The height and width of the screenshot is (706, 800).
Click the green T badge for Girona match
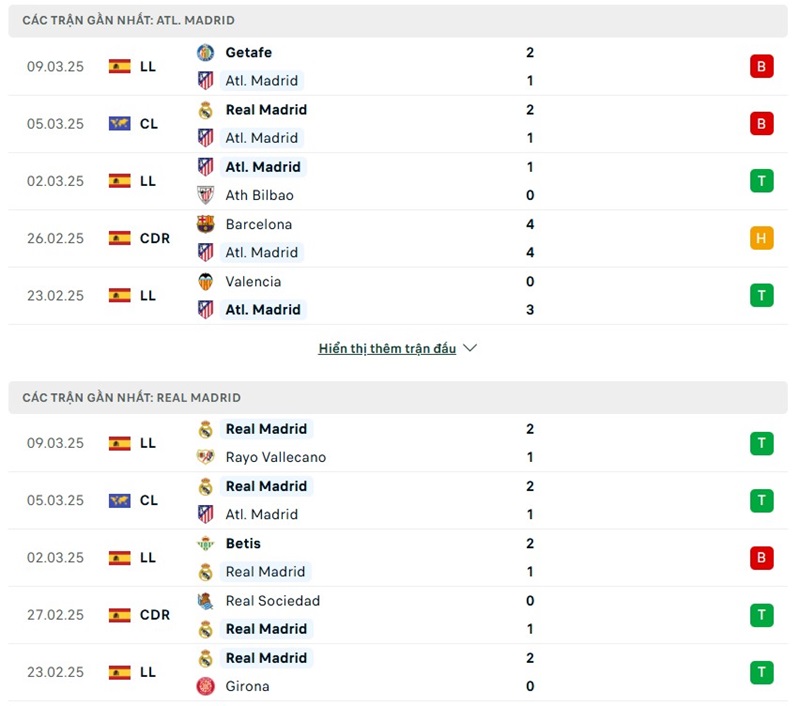pyautogui.click(x=761, y=672)
